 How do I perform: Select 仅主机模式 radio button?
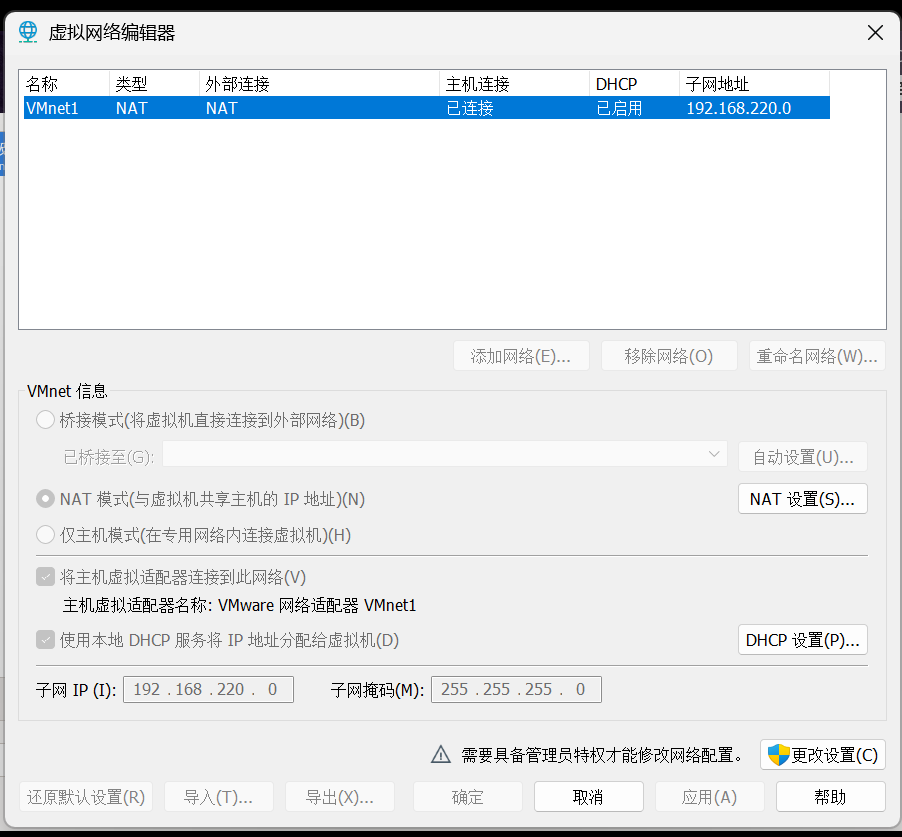[45, 535]
